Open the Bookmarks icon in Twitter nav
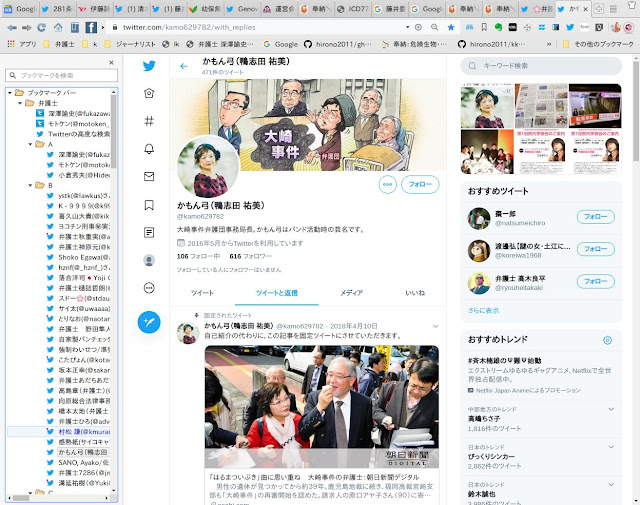 point(149,205)
